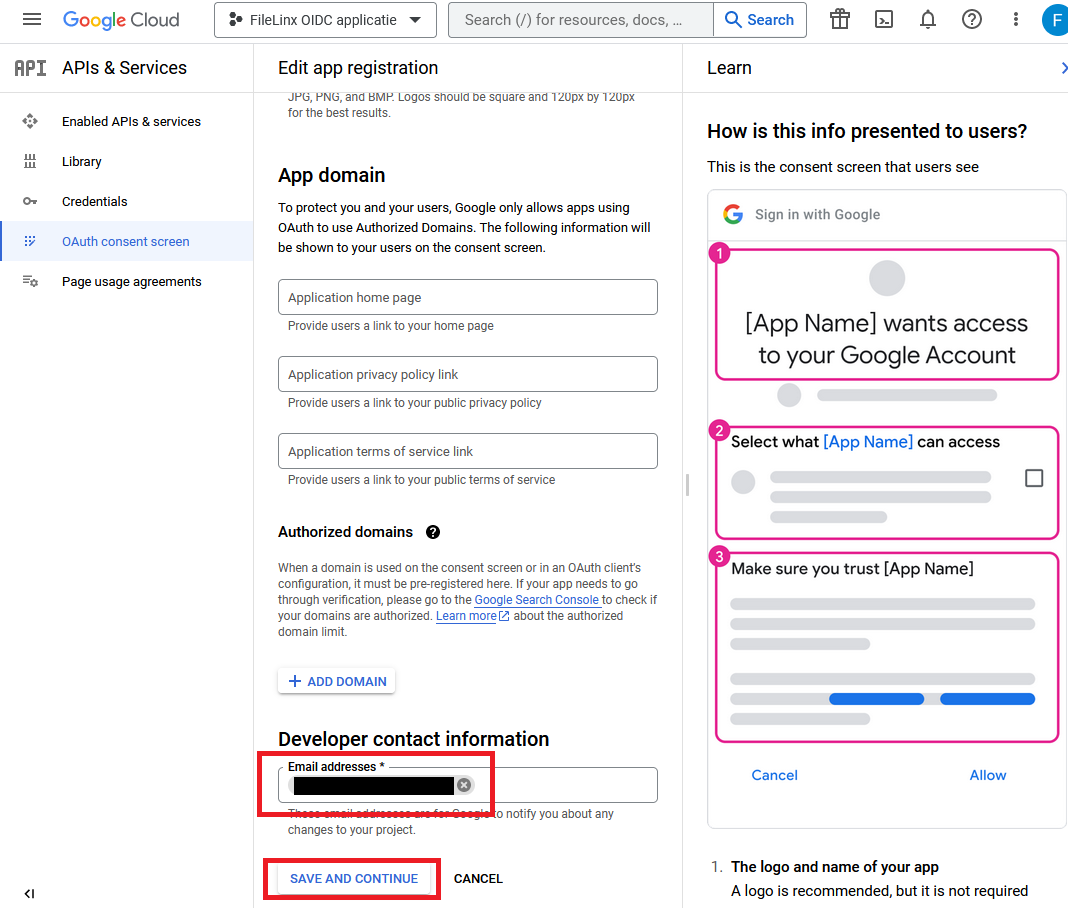Activate Cloud Shell terminal icon
This screenshot has width=1068, height=908.
pyautogui.click(x=883, y=20)
